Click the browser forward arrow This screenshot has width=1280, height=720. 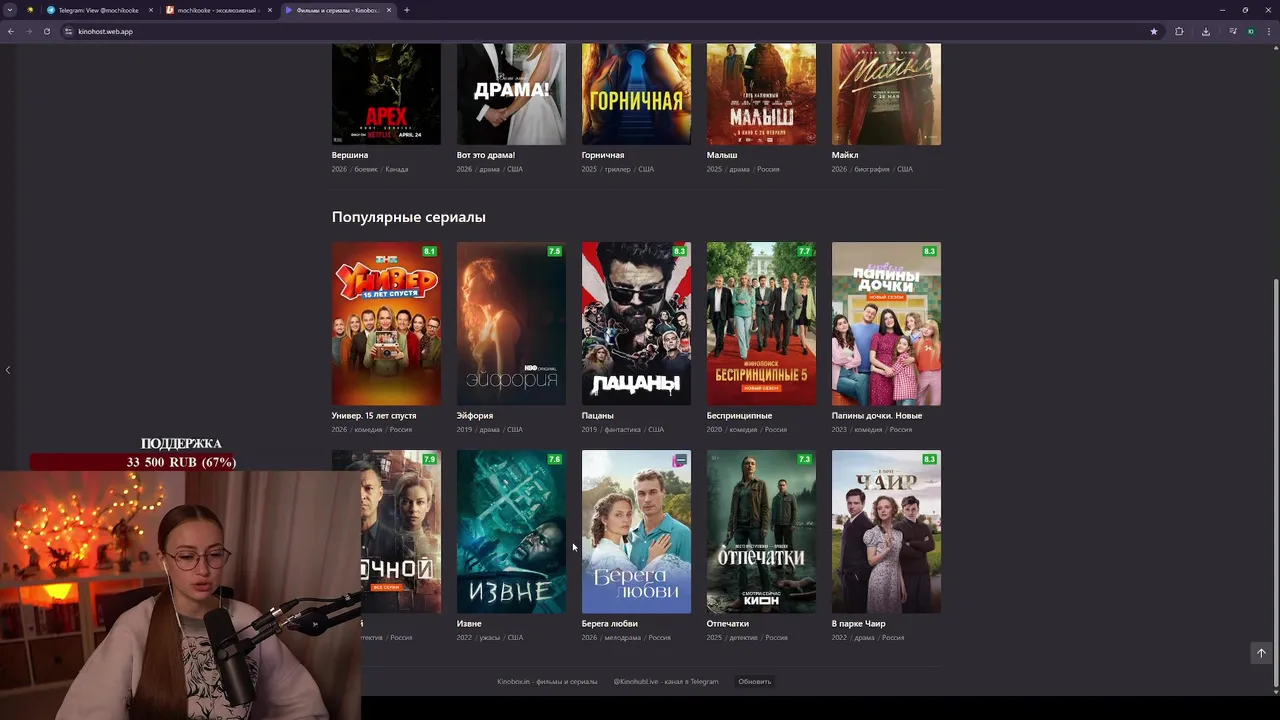28,31
